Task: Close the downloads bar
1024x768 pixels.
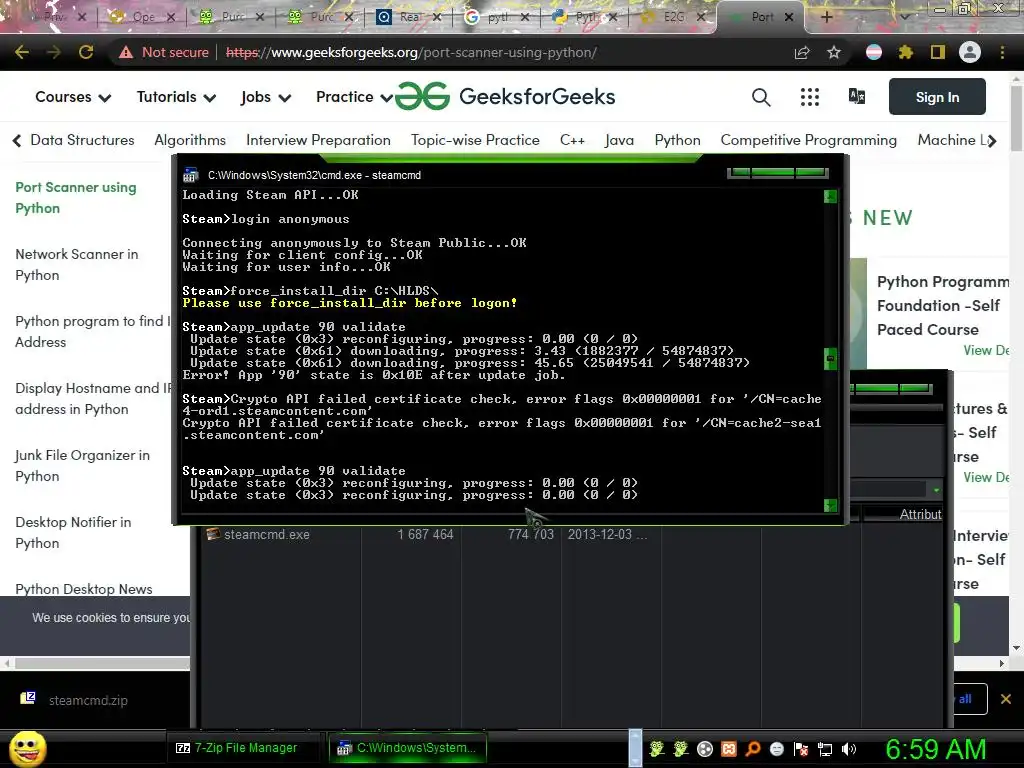Action: (x=1006, y=699)
